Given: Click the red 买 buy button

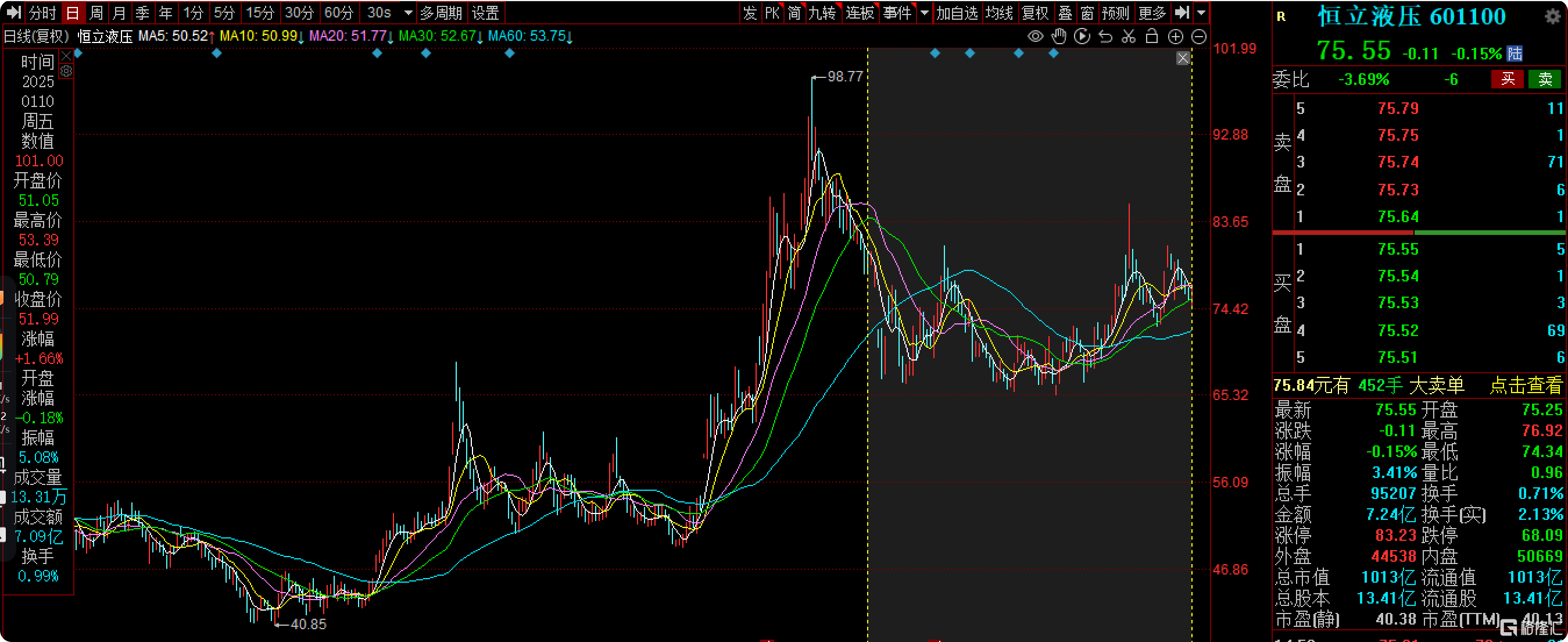Looking at the screenshot, I should pyautogui.click(x=1507, y=79).
